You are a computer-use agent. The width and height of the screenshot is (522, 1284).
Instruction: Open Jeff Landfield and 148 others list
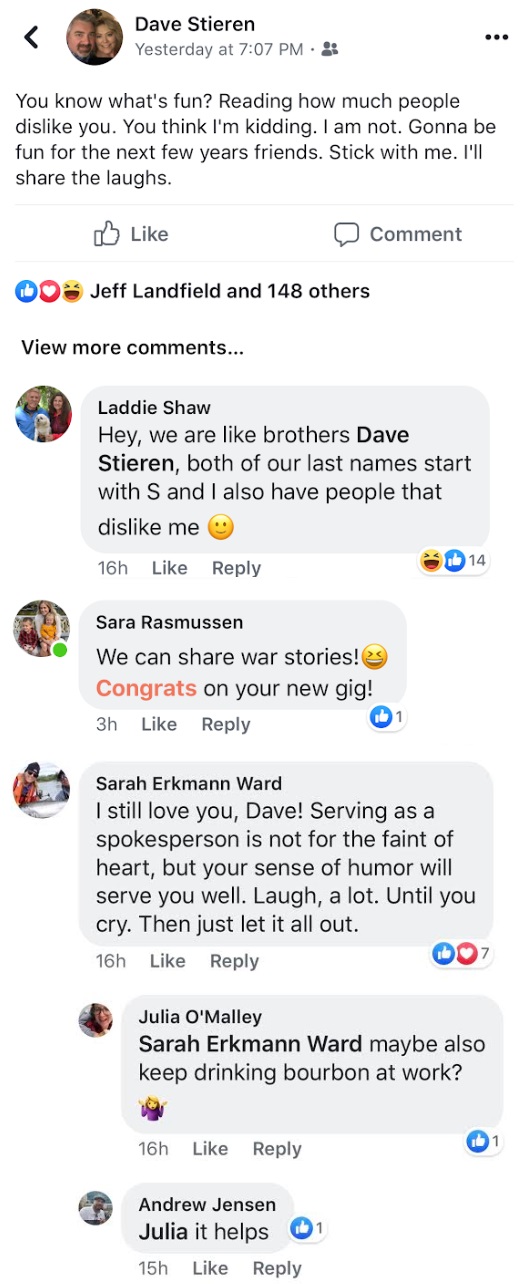pos(230,291)
